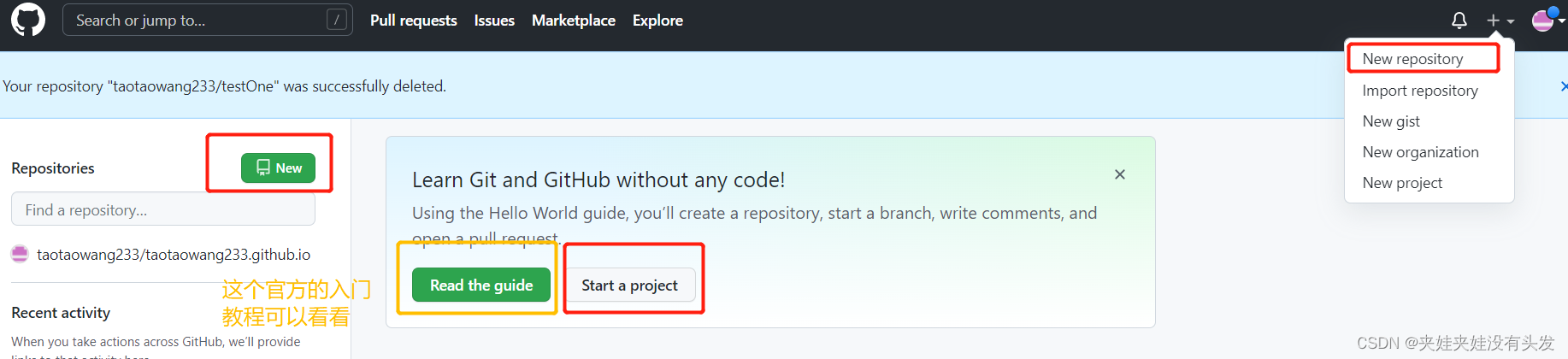Viewport: 1568px width, 359px height.
Task: Click the Read the guide button
Action: pyautogui.click(x=481, y=285)
